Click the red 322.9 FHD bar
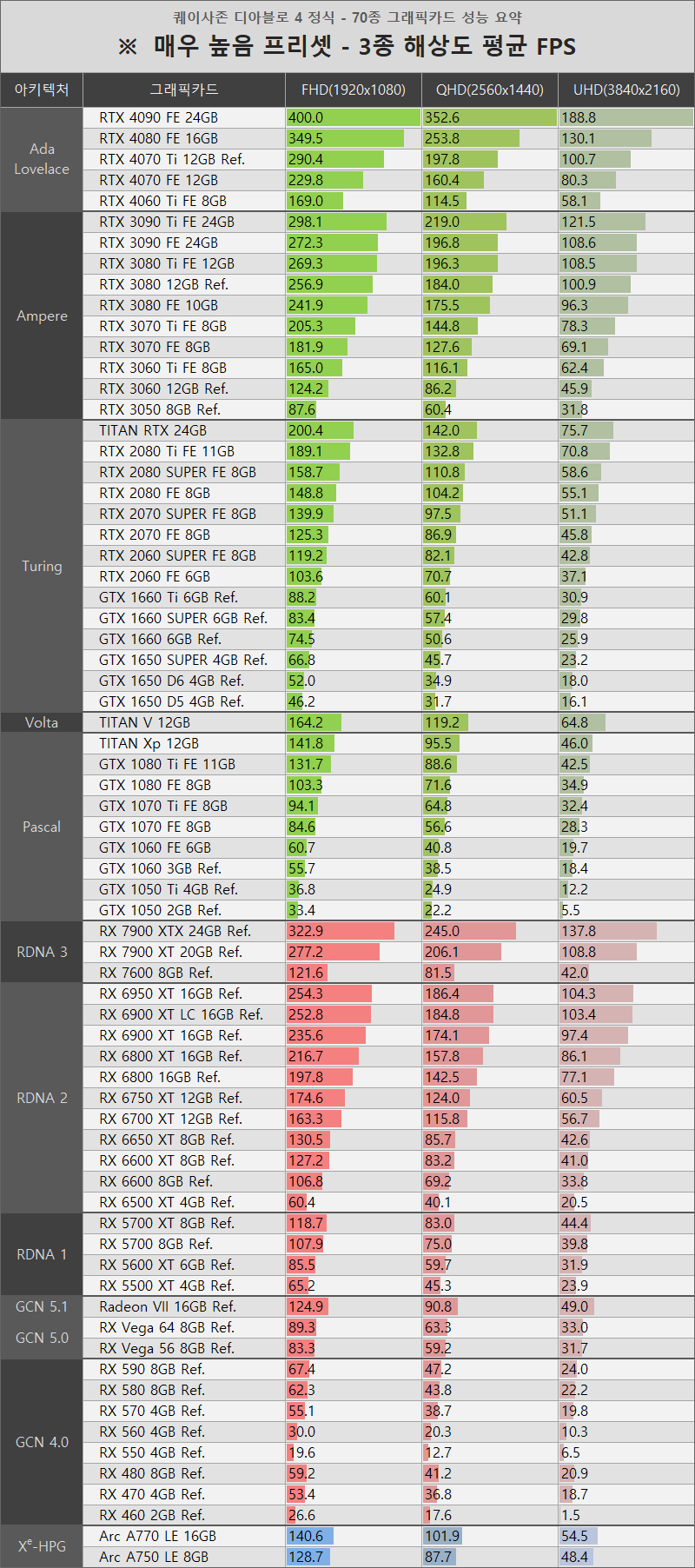The image size is (695, 1568). tap(341, 931)
